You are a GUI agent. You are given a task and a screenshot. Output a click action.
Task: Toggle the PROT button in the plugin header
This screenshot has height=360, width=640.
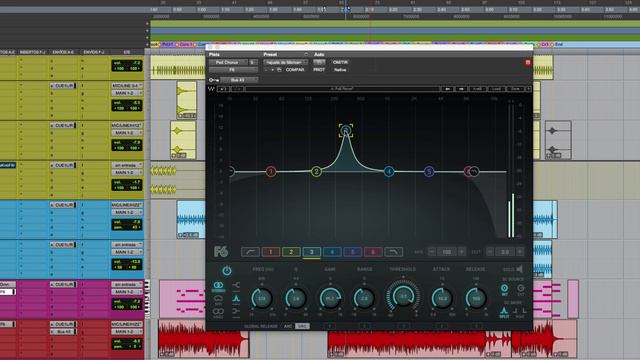[319, 70]
